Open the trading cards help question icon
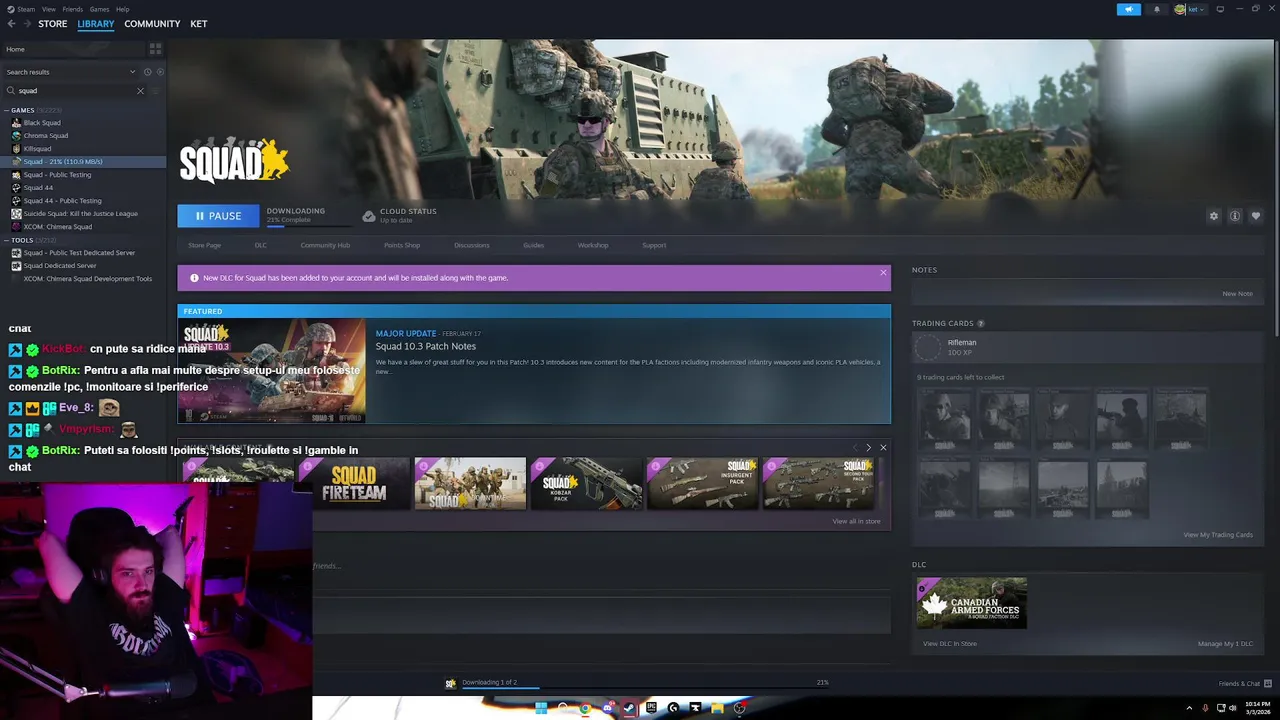1280x720 pixels. (981, 324)
